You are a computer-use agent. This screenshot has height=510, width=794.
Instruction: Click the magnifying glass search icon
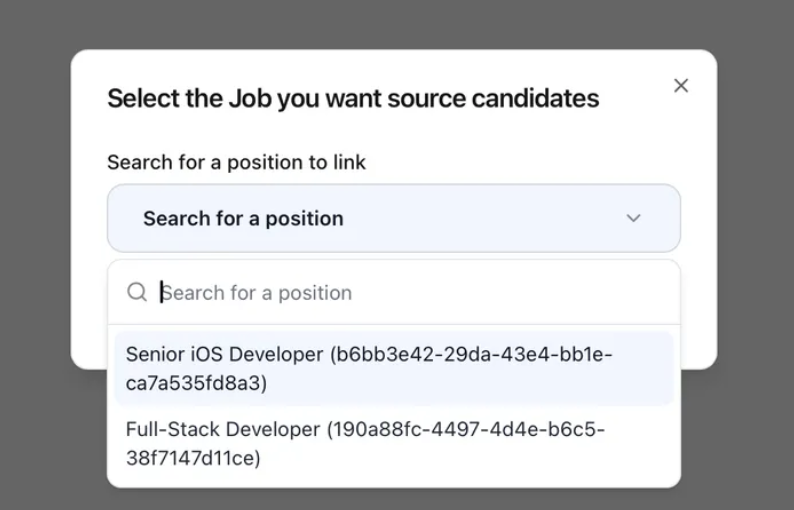coord(137,292)
